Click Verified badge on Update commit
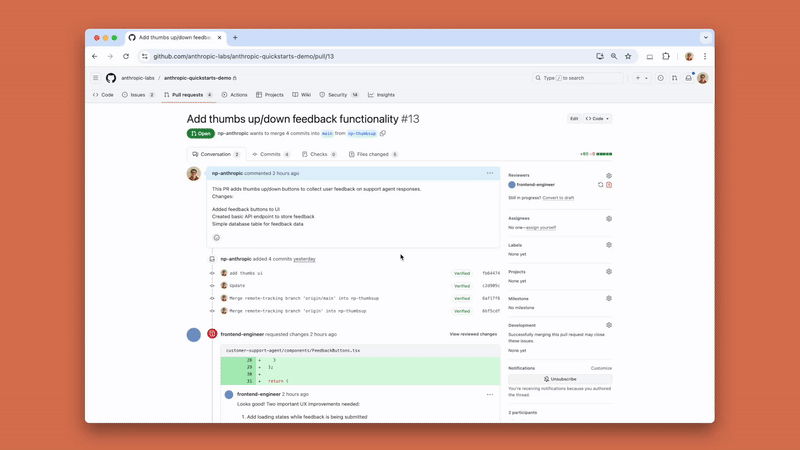Image resolution: width=800 pixels, height=450 pixels. pyautogui.click(x=462, y=286)
